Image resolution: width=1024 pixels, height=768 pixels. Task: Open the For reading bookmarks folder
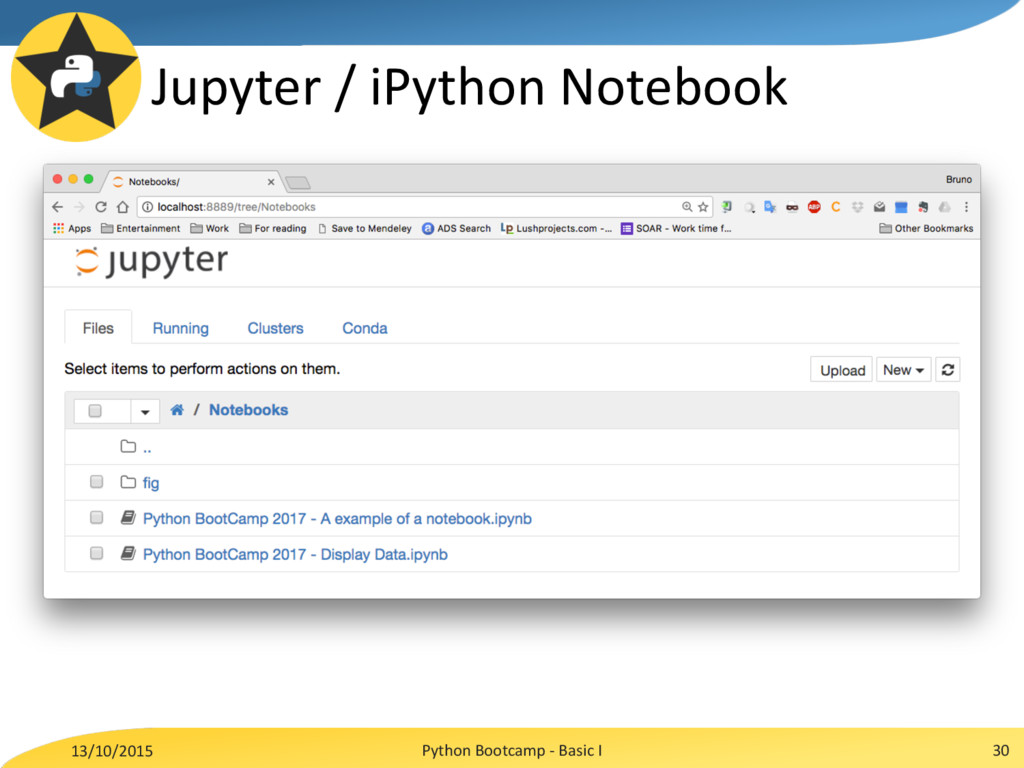pyautogui.click(x=273, y=228)
